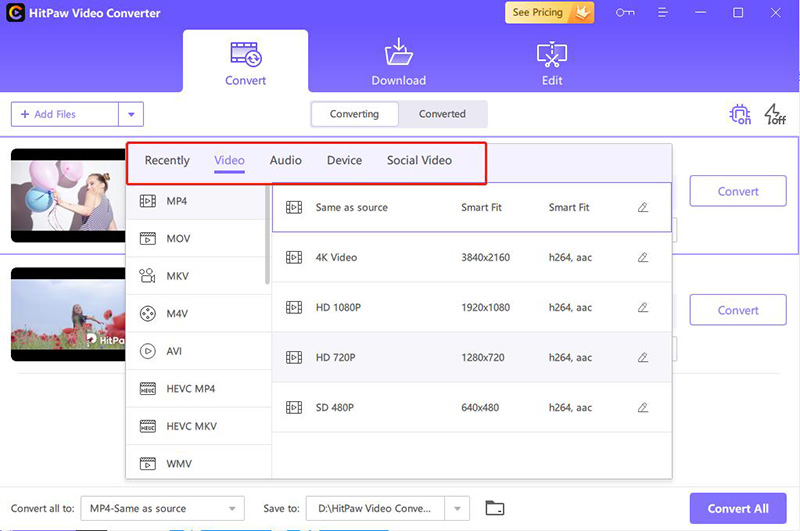The height and width of the screenshot is (531, 800).
Task: Select the 4K Video preset
Action: point(471,257)
